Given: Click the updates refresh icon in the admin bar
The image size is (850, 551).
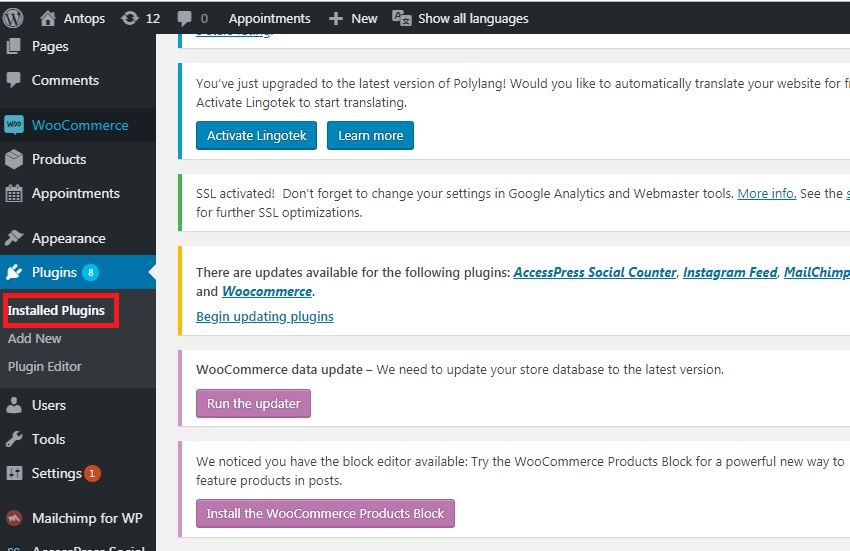Looking at the screenshot, I should coord(130,18).
